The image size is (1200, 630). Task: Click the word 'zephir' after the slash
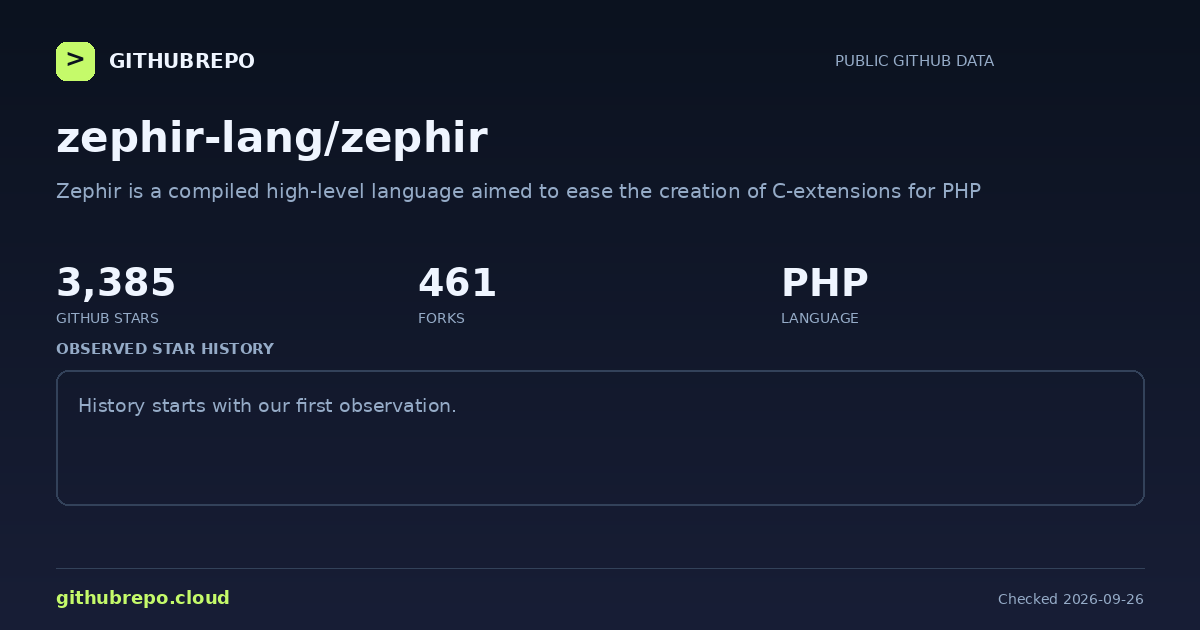click(x=414, y=138)
